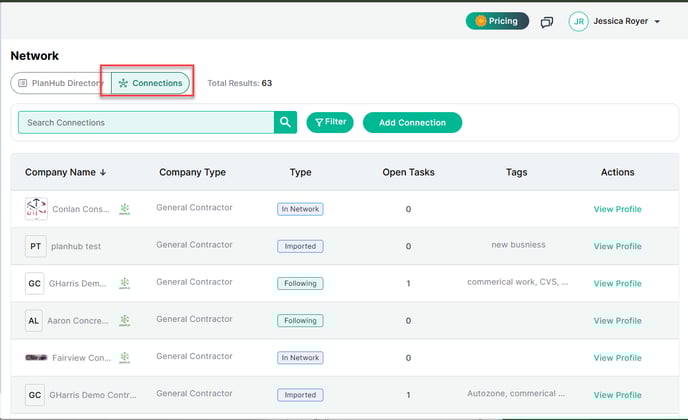Click the JR user avatar icon
This screenshot has height=420, width=688.
point(579,21)
